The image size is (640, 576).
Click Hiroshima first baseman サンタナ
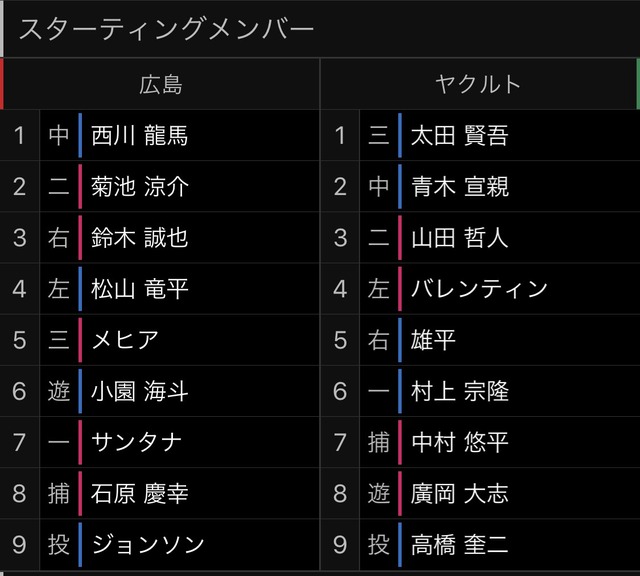pos(136,443)
